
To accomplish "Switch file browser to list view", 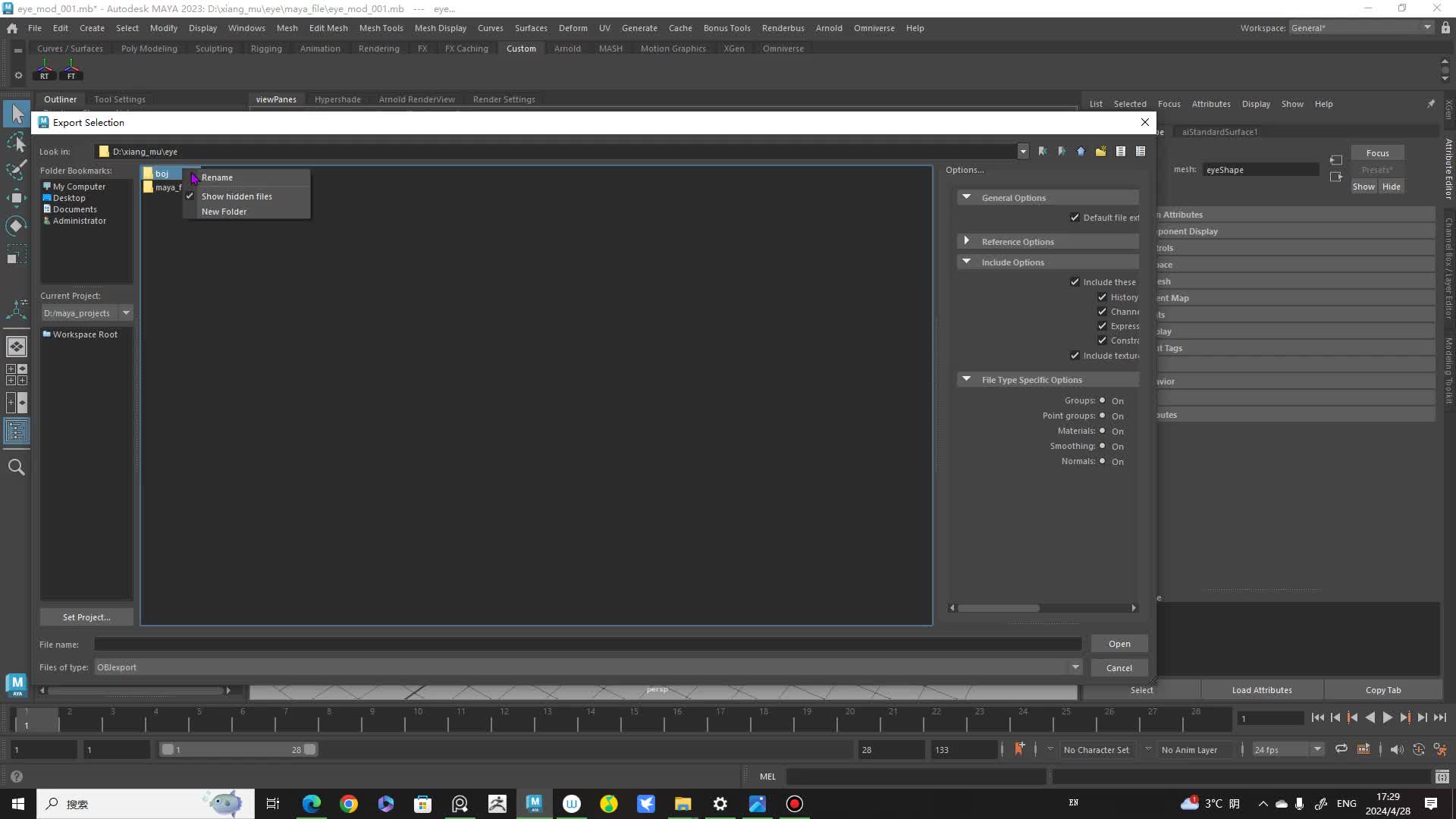I will tap(1120, 151).
